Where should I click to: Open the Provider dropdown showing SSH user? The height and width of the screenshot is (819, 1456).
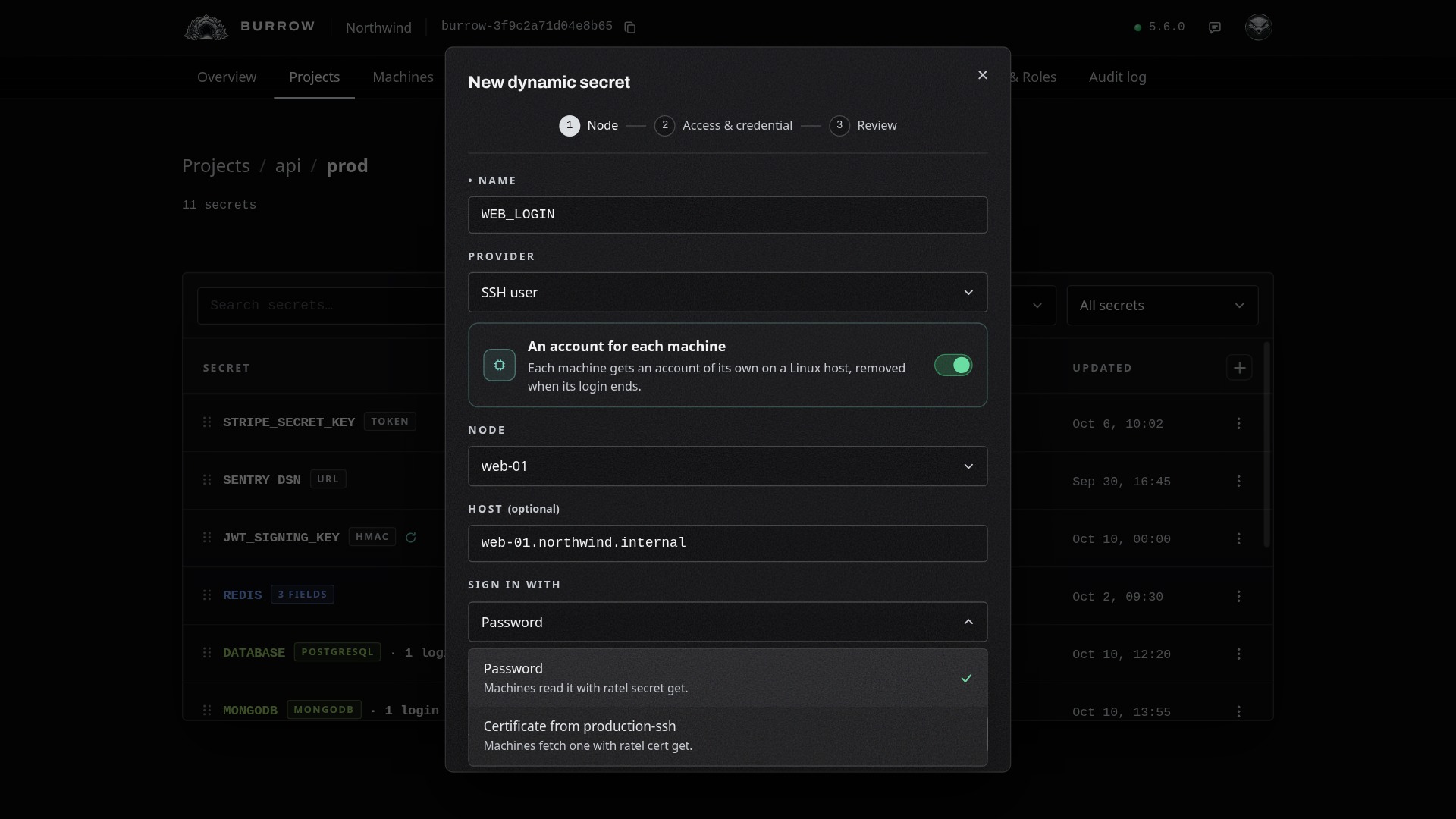[x=728, y=292]
